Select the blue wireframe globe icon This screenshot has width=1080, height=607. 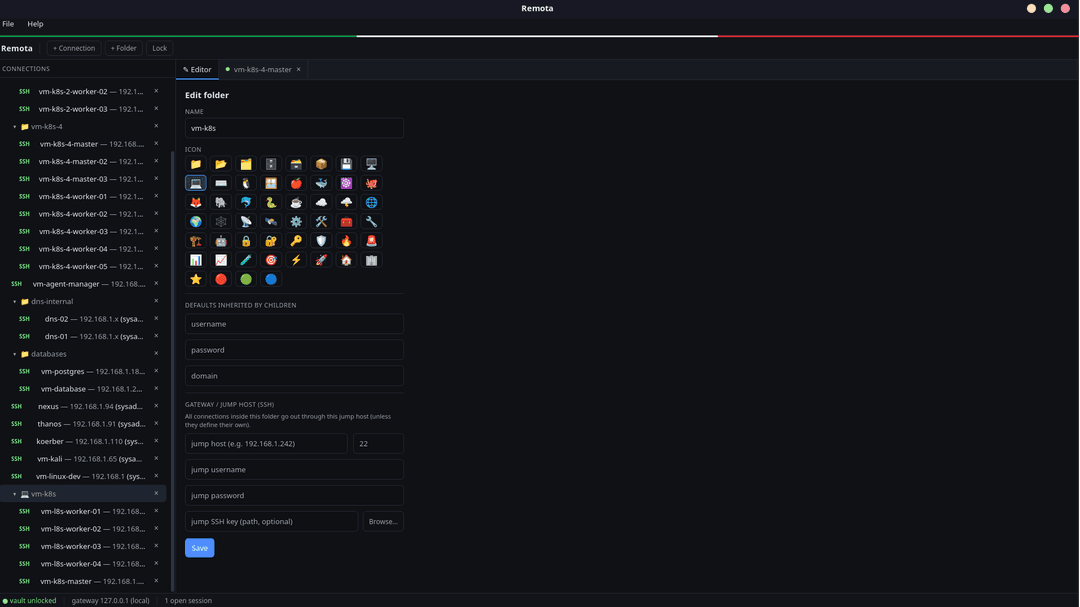[x=371, y=203]
